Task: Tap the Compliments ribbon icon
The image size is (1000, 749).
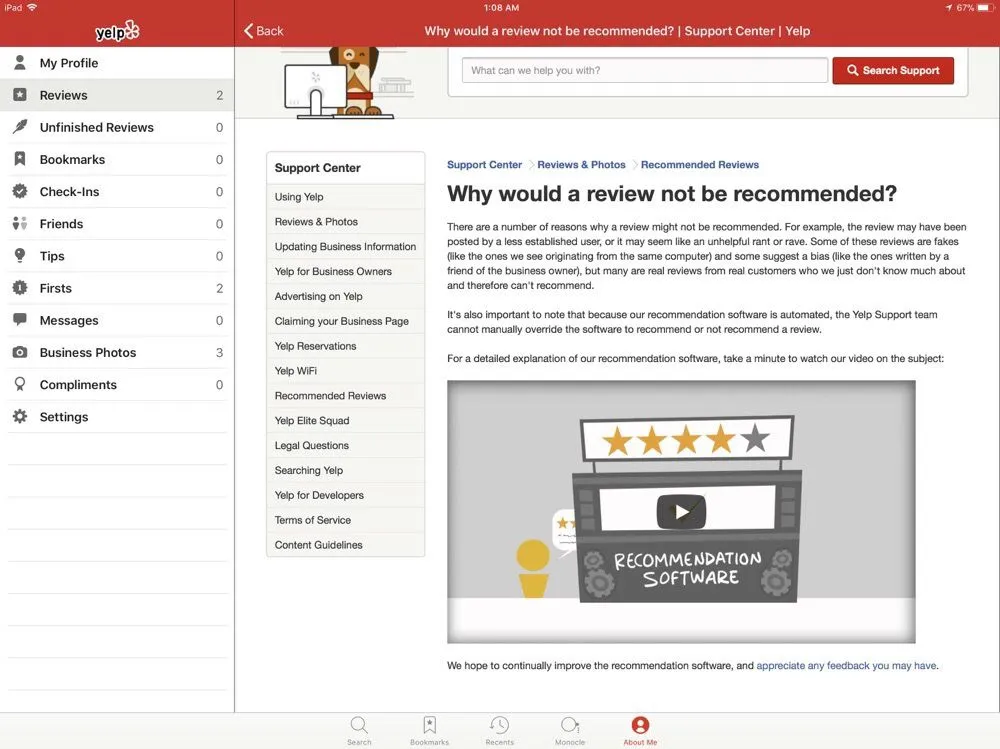Action: click(20, 384)
